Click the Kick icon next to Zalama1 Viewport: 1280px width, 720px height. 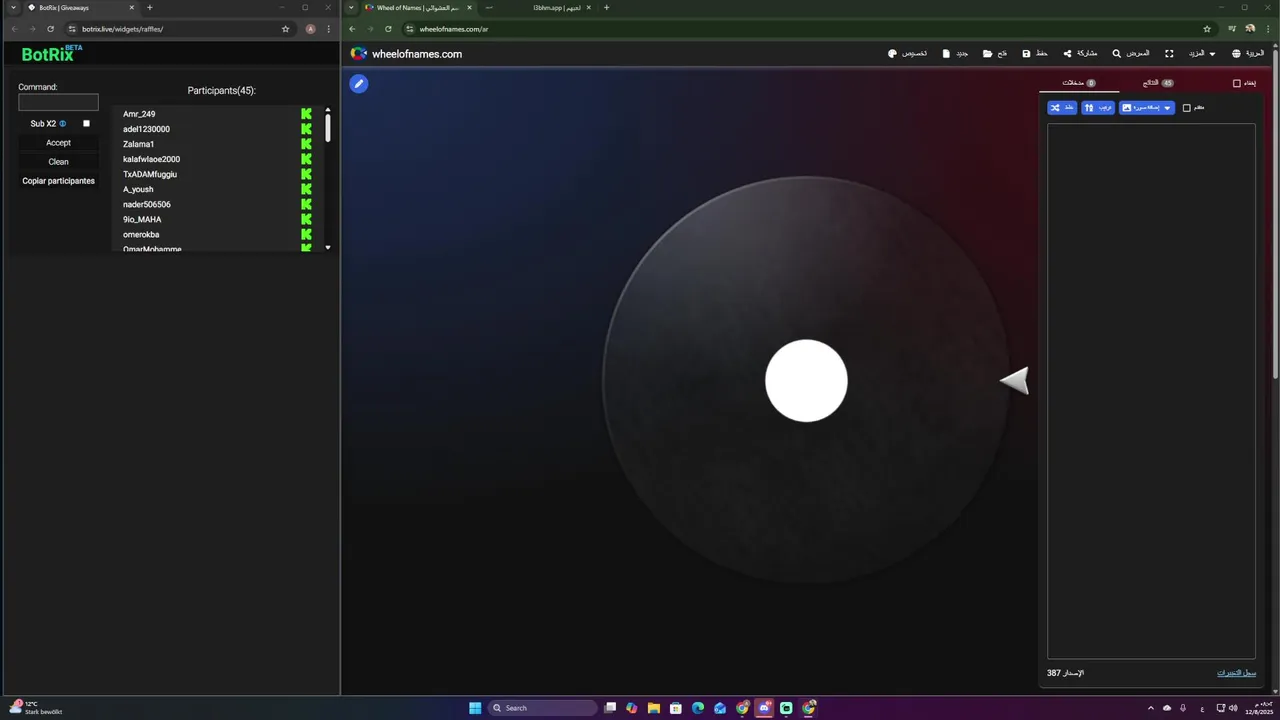tap(307, 144)
